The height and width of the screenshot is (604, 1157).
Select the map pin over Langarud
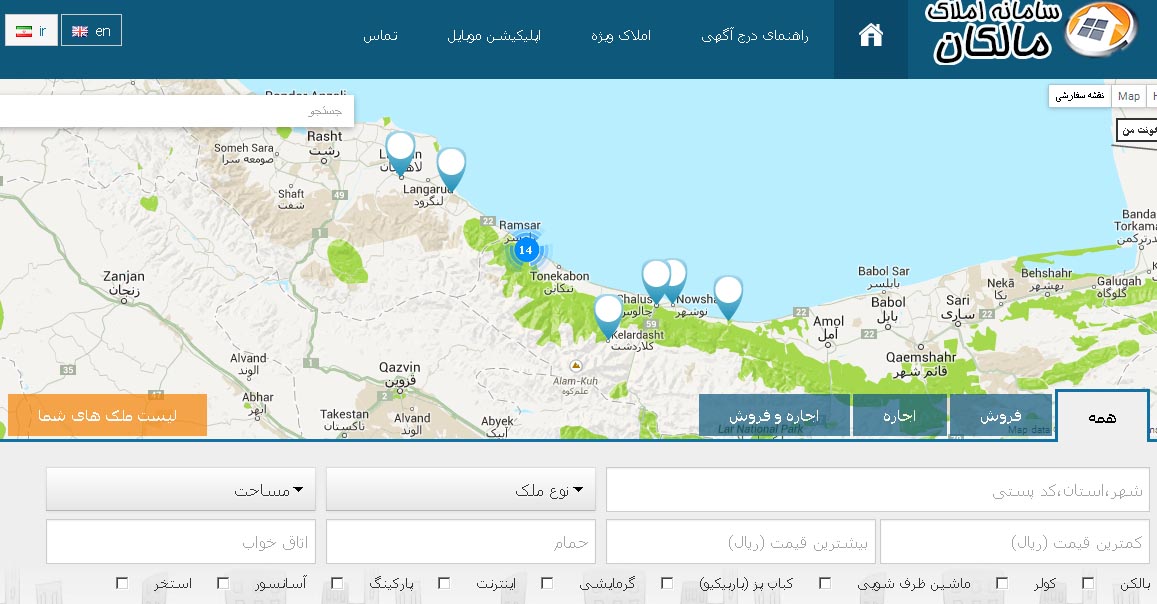point(451,170)
